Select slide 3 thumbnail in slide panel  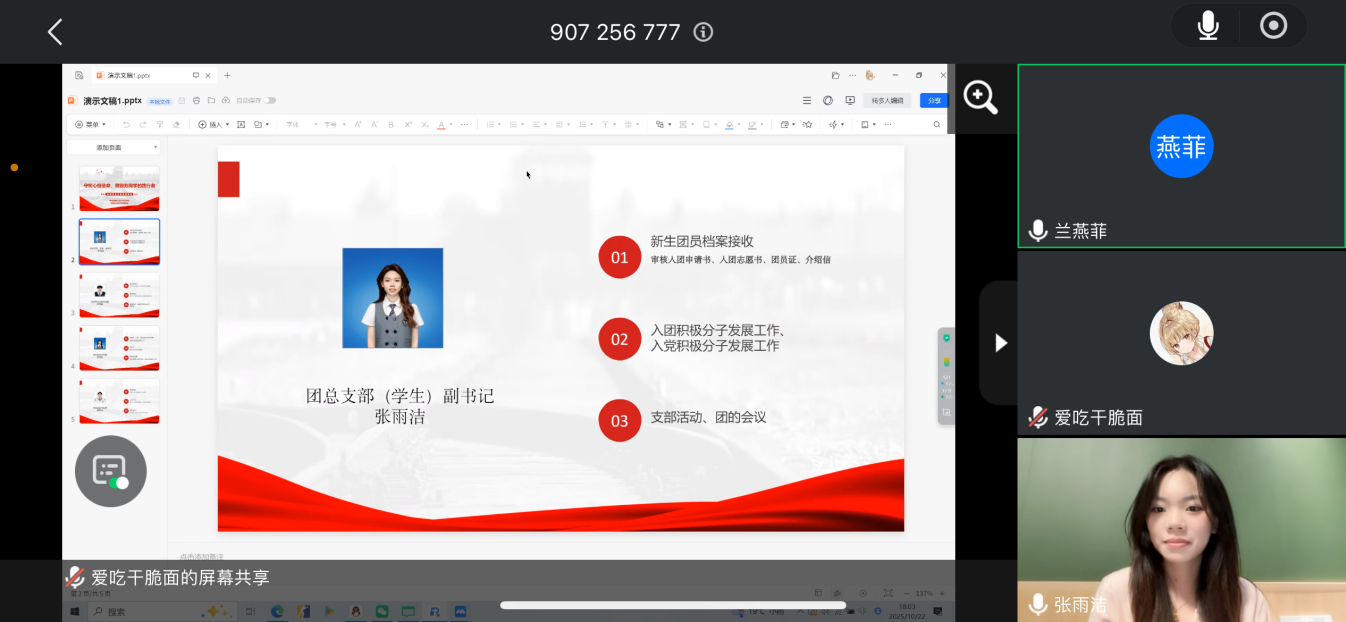[119, 294]
